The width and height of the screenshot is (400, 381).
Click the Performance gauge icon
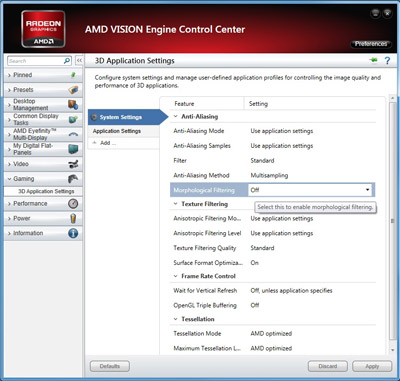(x=73, y=203)
